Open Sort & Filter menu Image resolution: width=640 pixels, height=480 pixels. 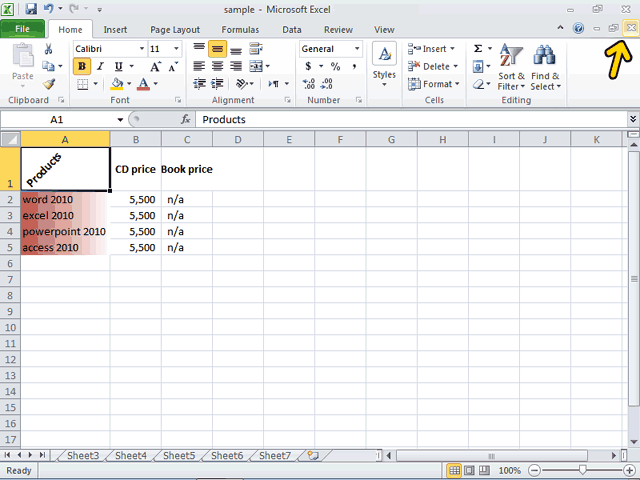click(511, 66)
